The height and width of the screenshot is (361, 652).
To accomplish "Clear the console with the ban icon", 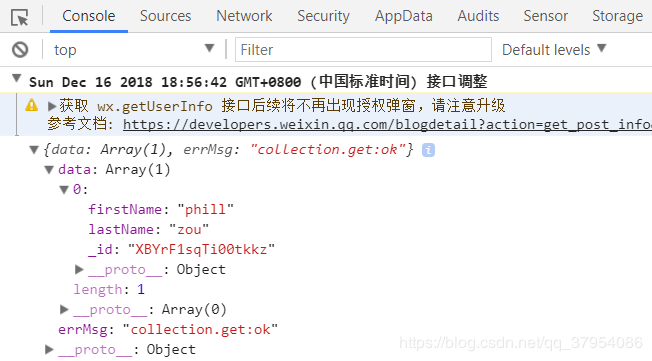I will [20, 50].
